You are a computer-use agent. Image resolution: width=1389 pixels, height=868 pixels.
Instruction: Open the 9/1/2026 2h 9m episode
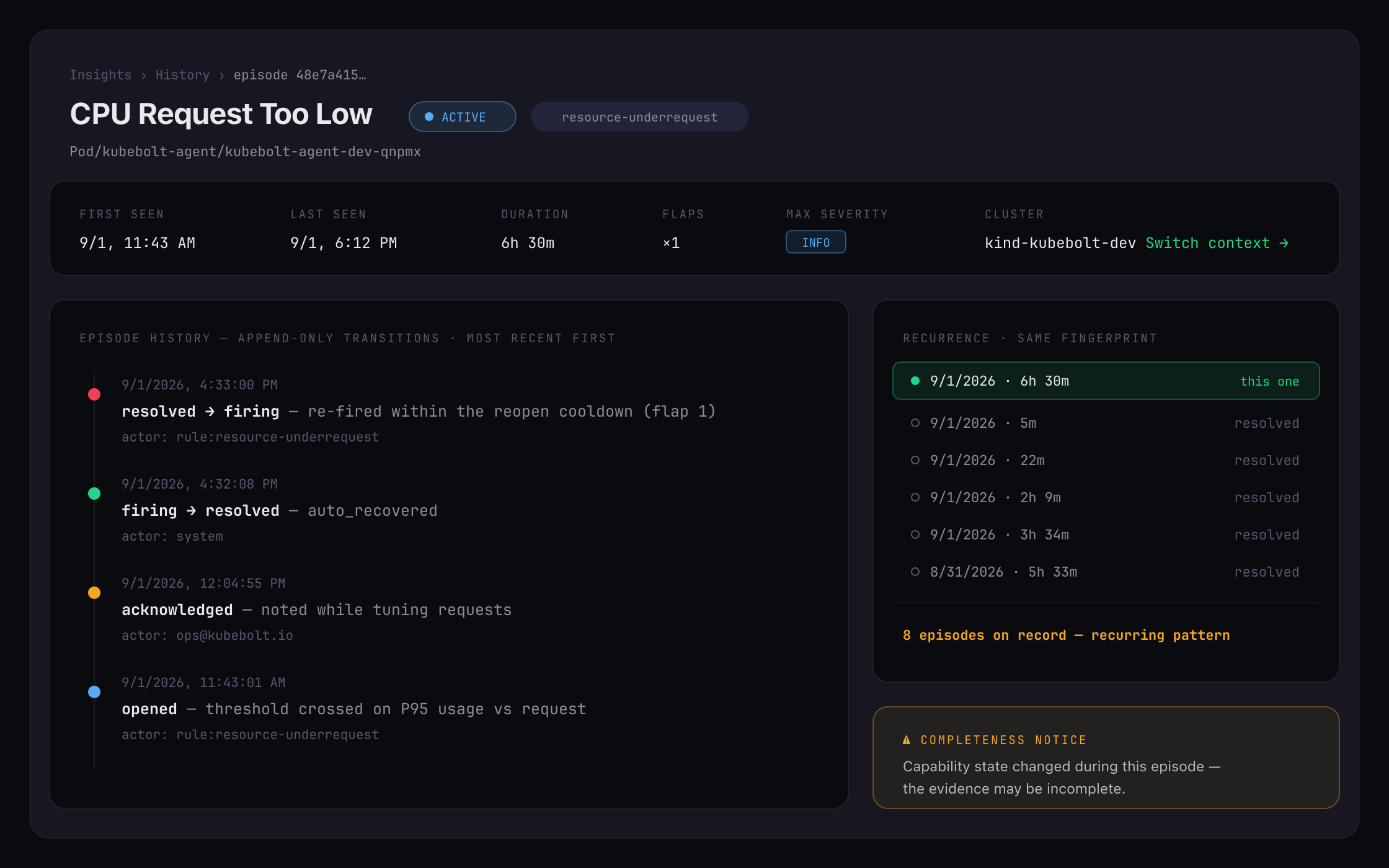coord(1106,498)
